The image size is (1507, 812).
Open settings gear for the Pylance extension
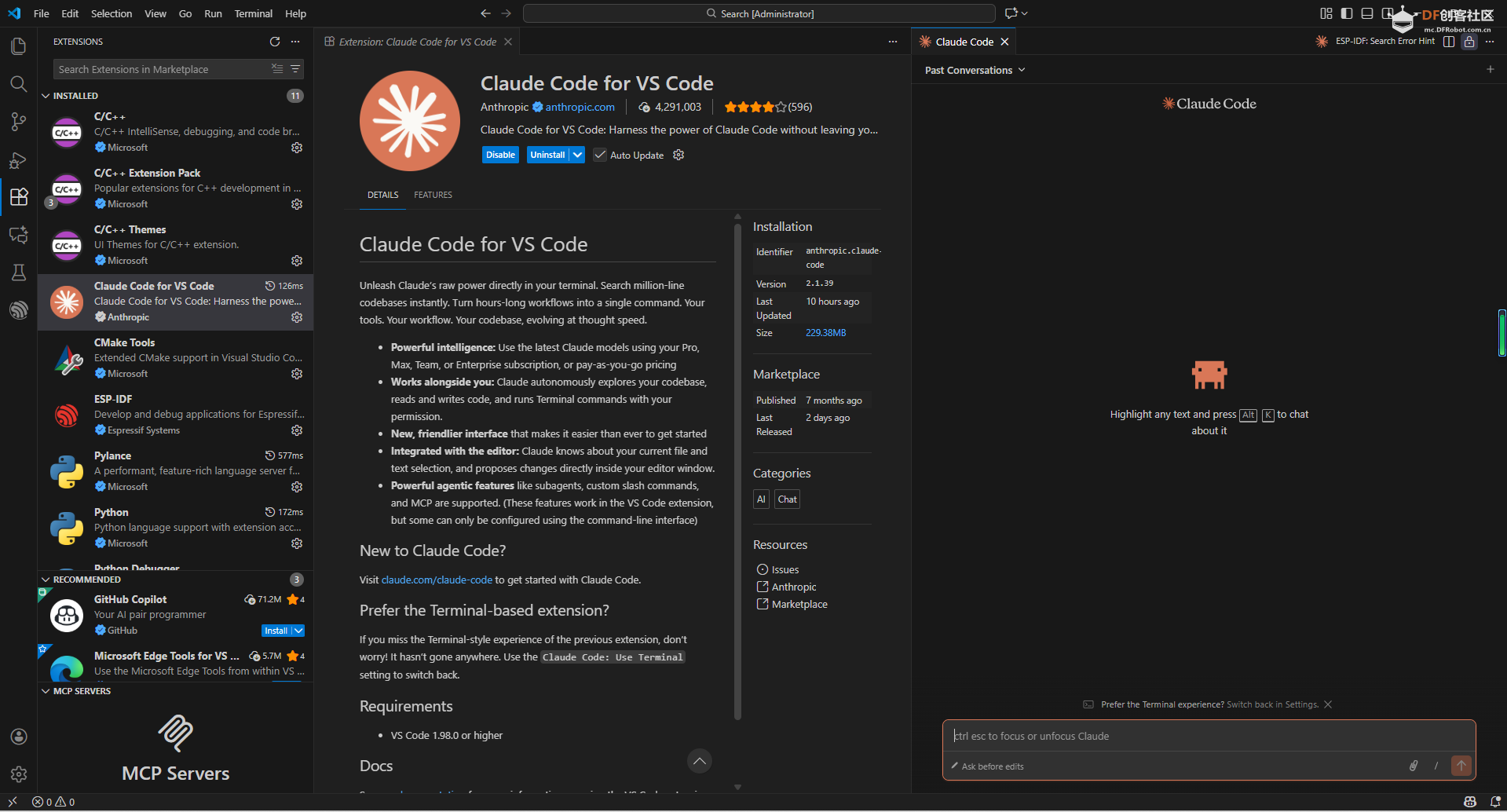click(x=297, y=487)
